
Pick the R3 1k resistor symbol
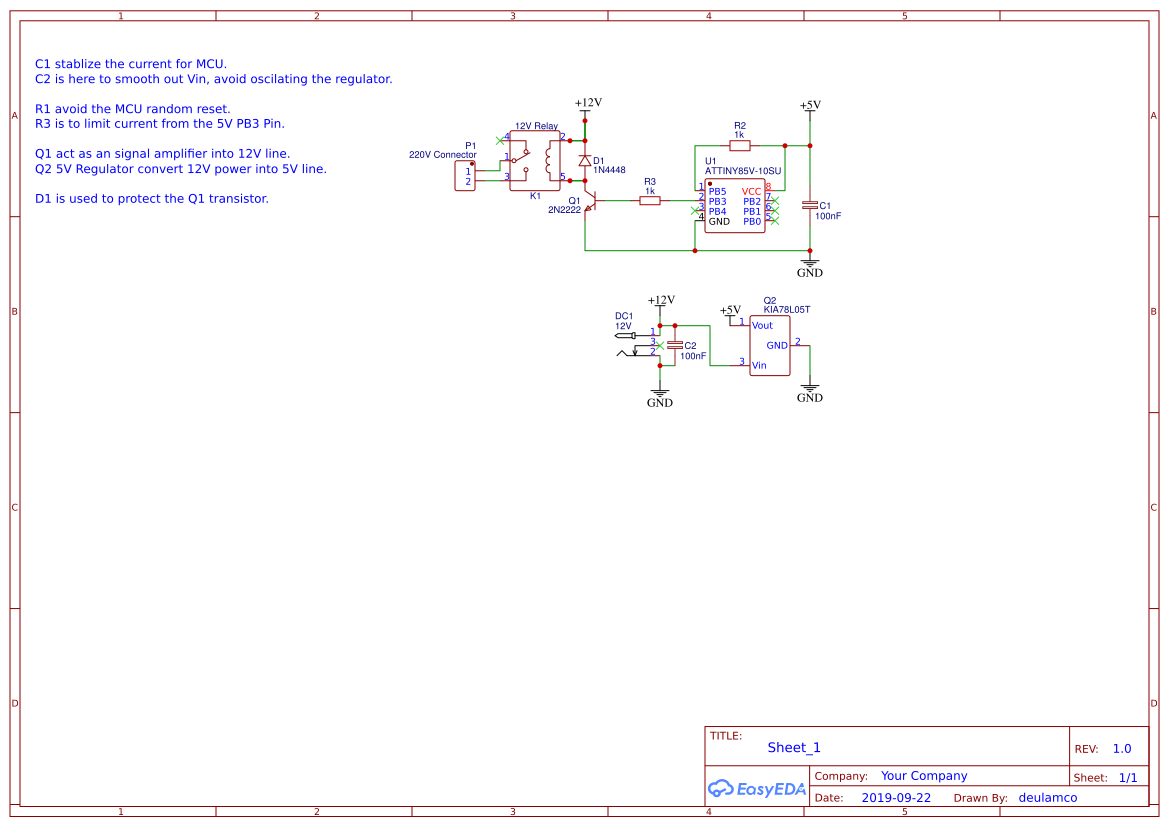click(x=650, y=200)
